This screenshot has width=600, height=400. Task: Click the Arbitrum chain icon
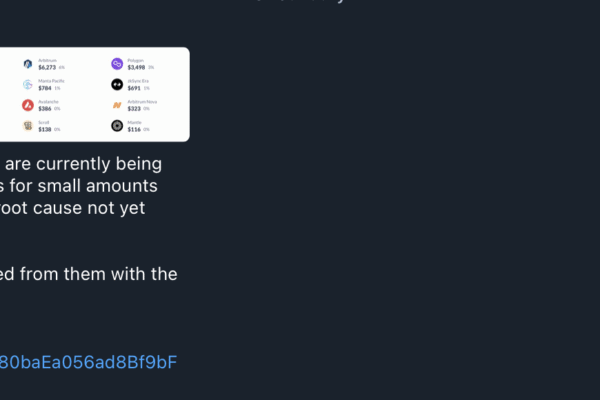(x=28, y=64)
